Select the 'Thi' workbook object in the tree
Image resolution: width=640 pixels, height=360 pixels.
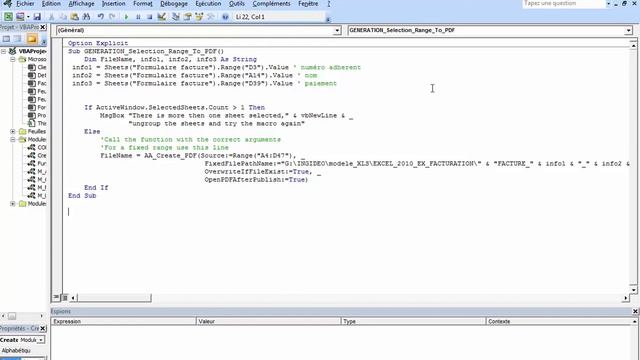37,123
